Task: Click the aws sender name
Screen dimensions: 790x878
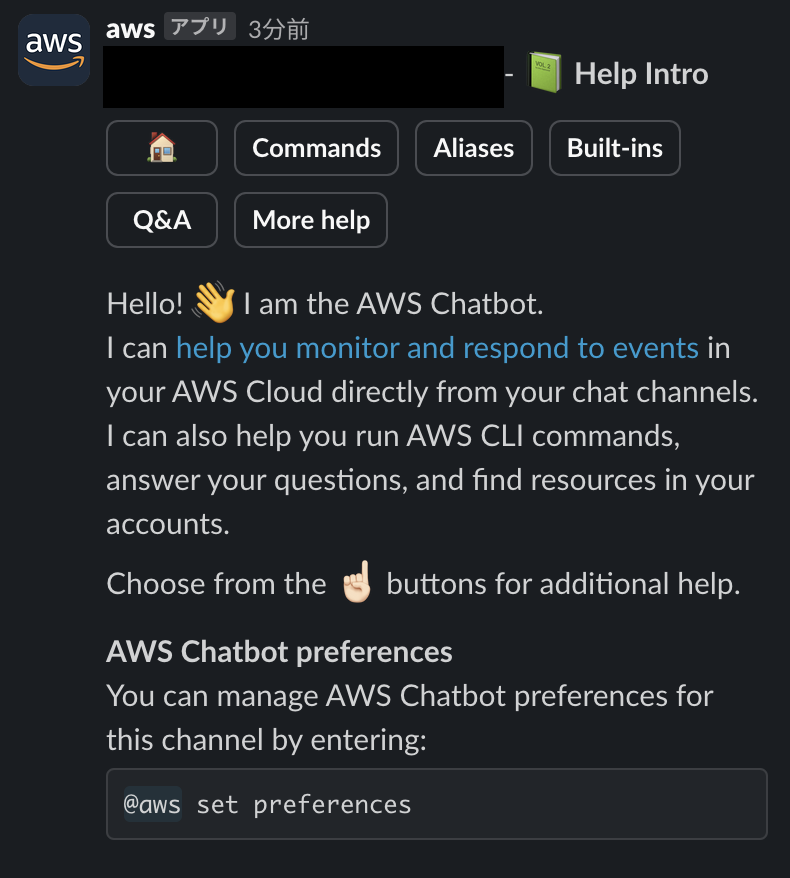Action: pos(130,28)
